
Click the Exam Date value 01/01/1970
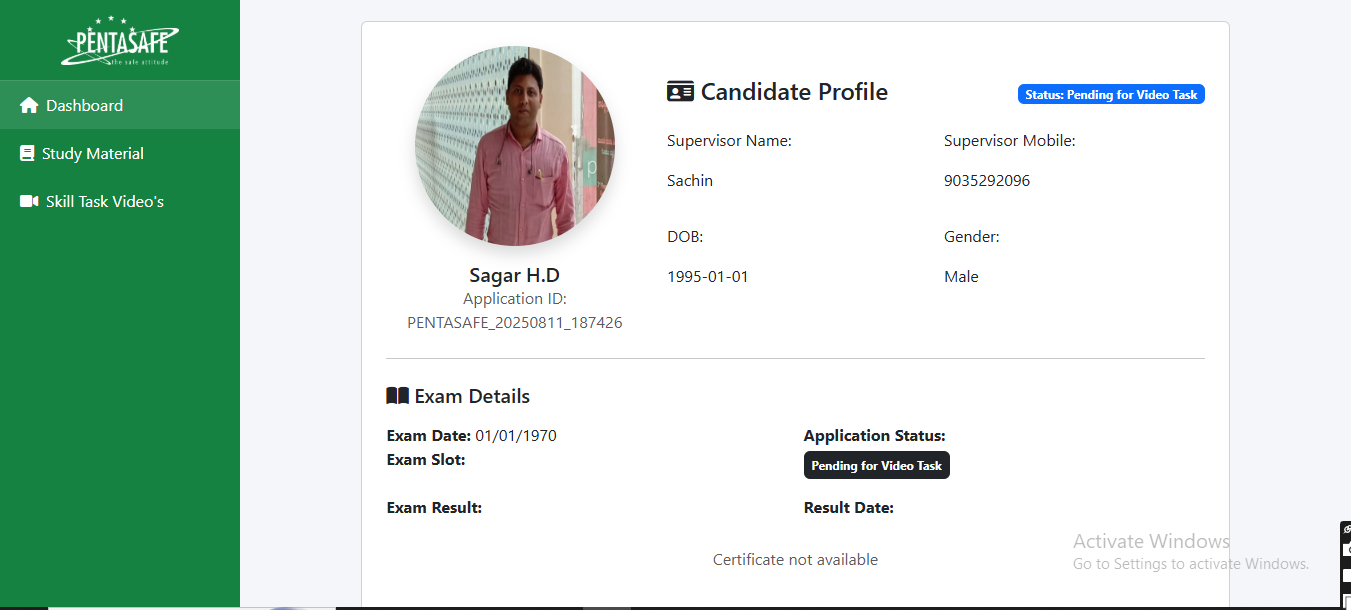click(x=516, y=436)
